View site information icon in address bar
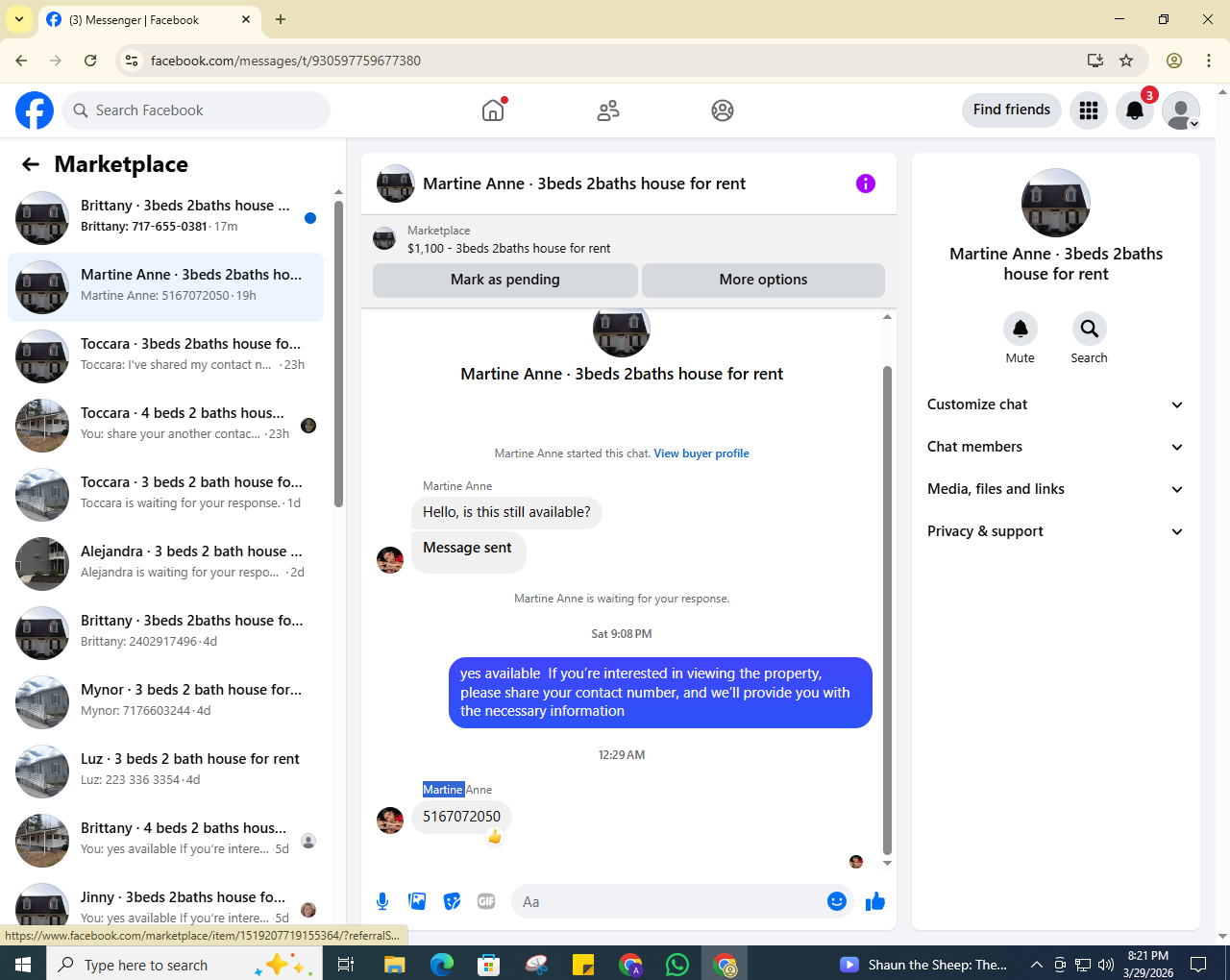Screen dimensions: 1230x980 (x=132, y=61)
